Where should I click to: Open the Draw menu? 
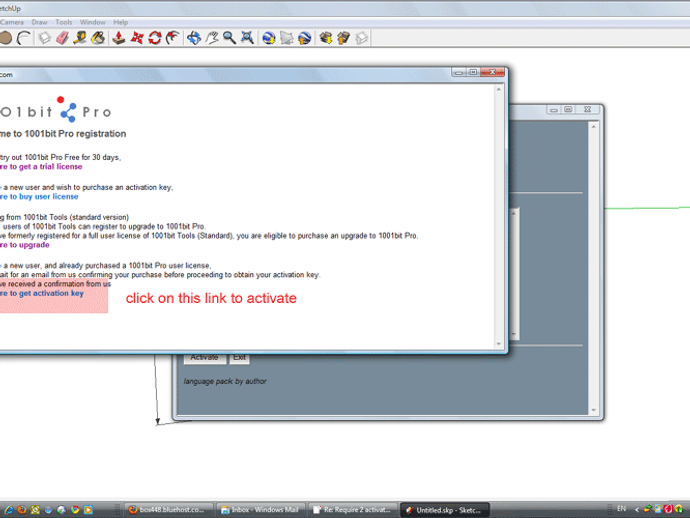[40, 22]
